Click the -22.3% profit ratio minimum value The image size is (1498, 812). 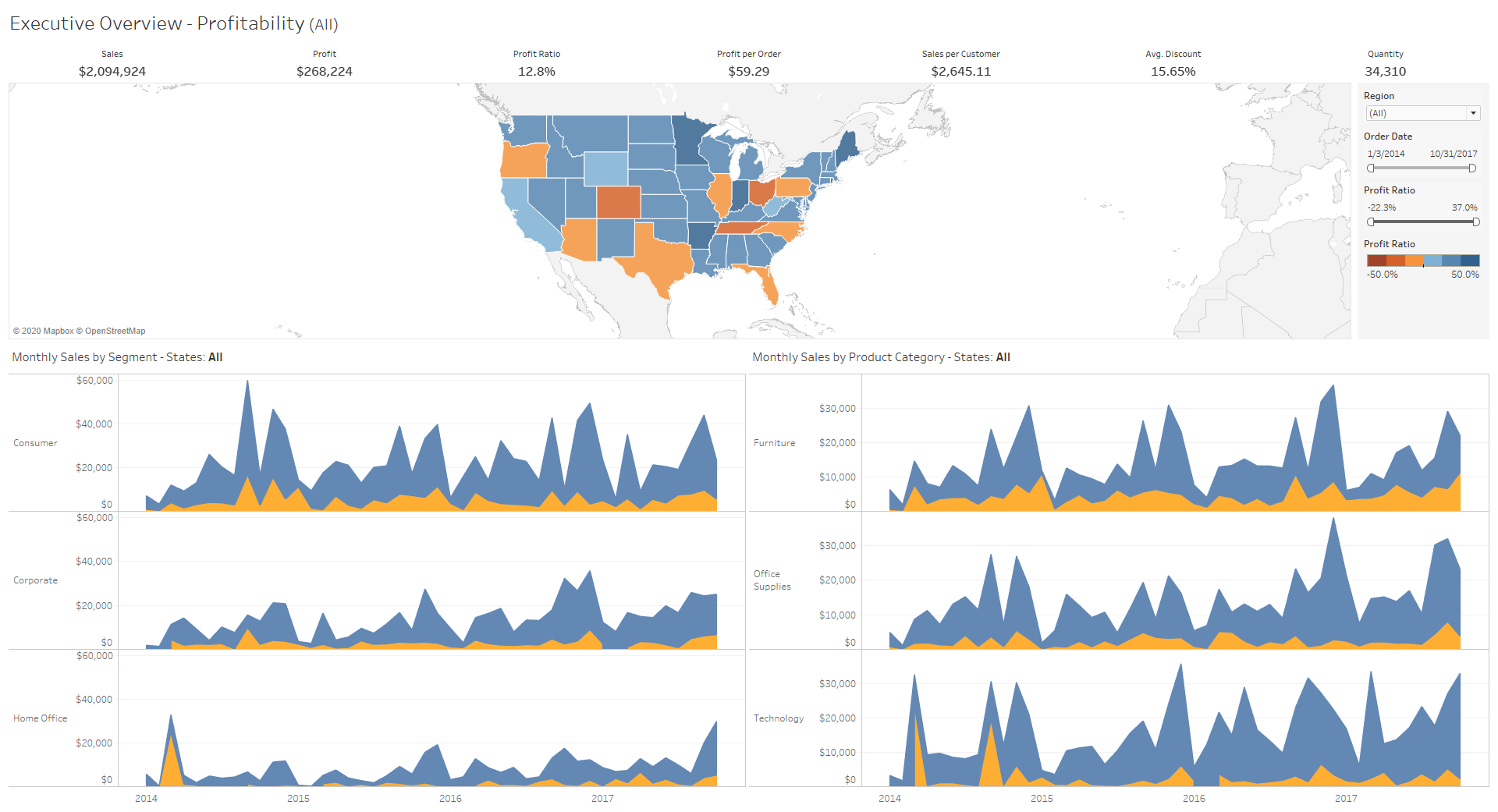[1382, 207]
